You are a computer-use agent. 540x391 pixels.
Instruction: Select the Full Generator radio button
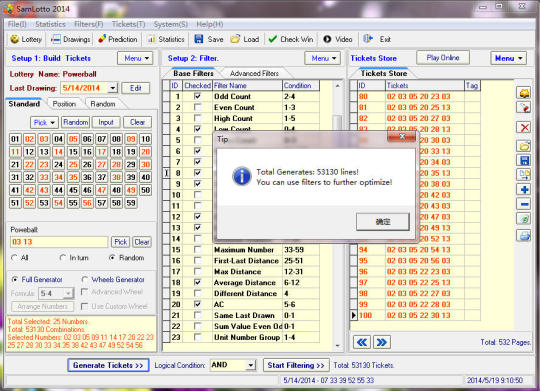coord(15,279)
